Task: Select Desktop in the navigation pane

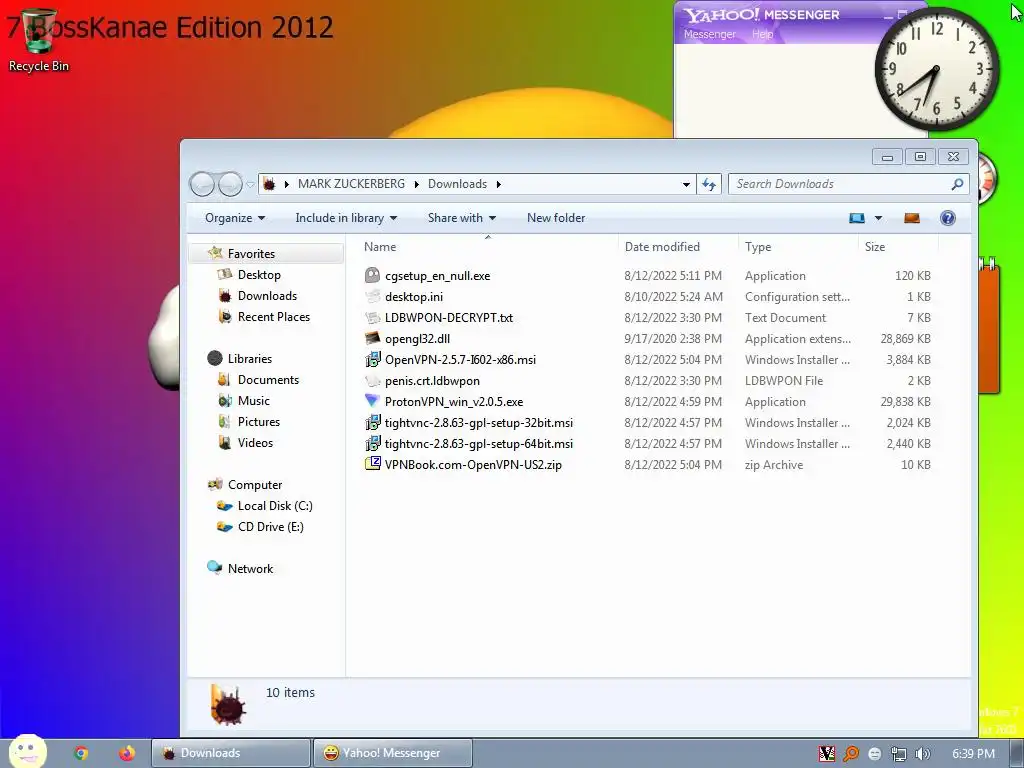Action: coord(259,274)
